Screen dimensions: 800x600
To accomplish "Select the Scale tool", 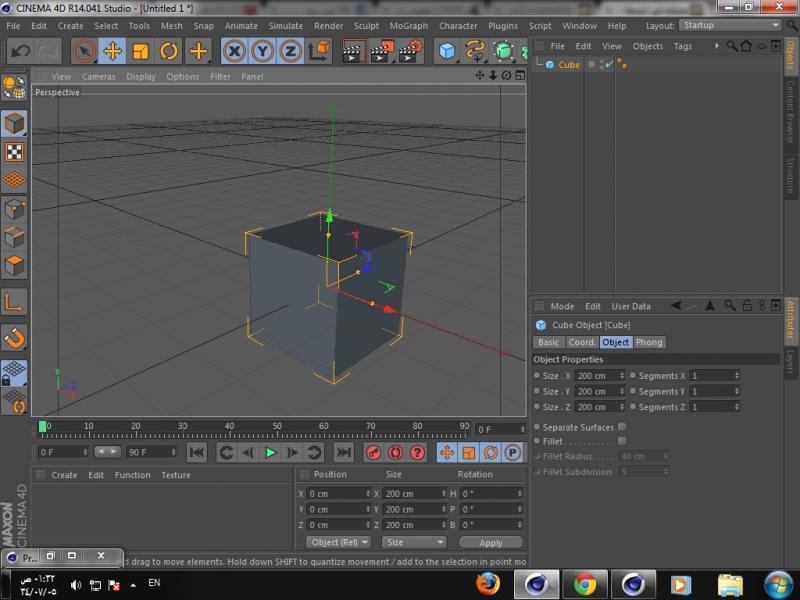I will [141, 51].
